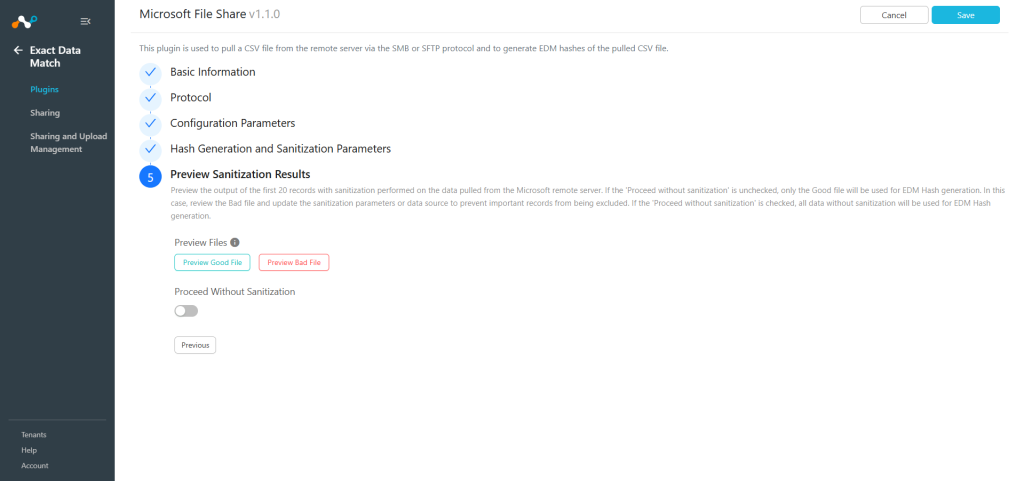Expand Hash Generation and Sanitization Parameters
Screen dimensions: 1024x481
point(281,149)
